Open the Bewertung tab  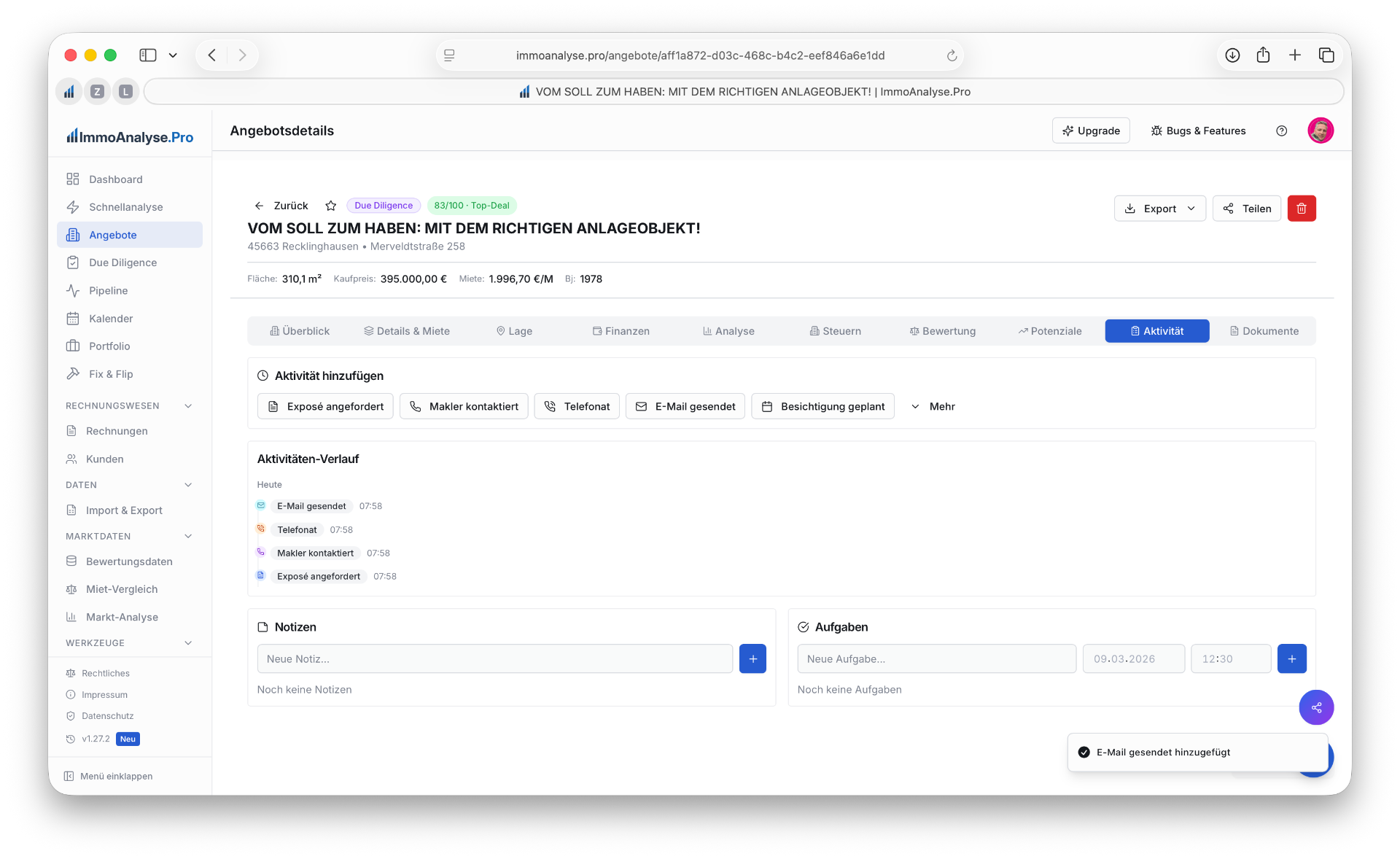click(942, 331)
